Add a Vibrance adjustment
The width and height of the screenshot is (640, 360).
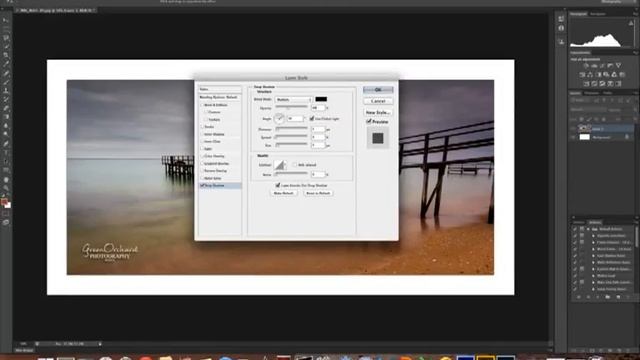[618, 66]
